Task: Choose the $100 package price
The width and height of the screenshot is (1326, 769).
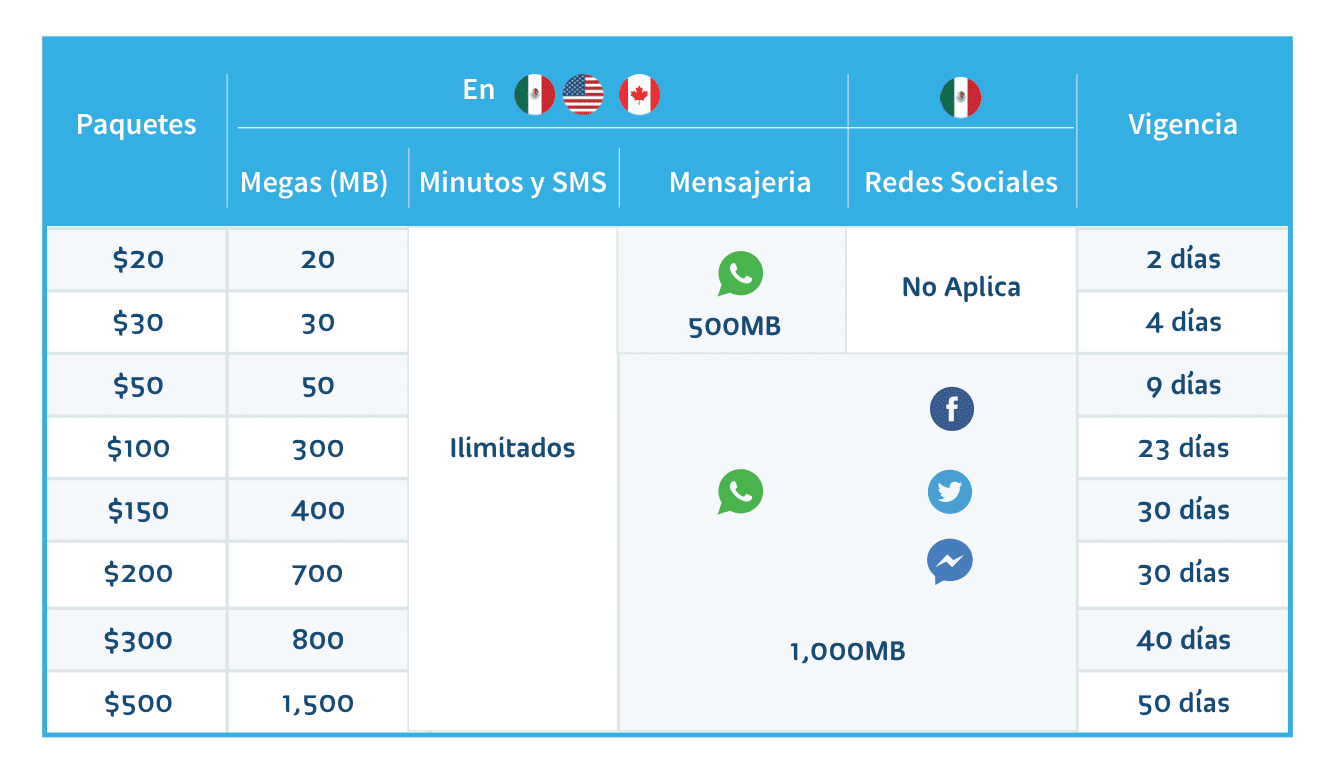Action: click(138, 448)
